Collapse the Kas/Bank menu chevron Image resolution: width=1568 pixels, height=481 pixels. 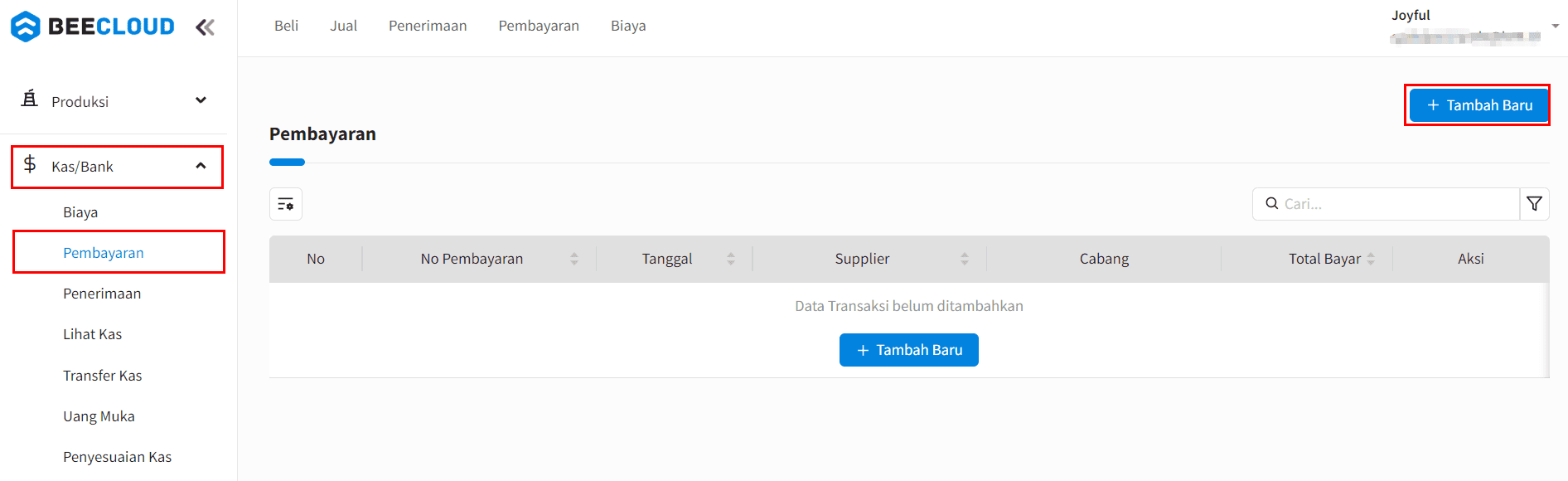201,166
